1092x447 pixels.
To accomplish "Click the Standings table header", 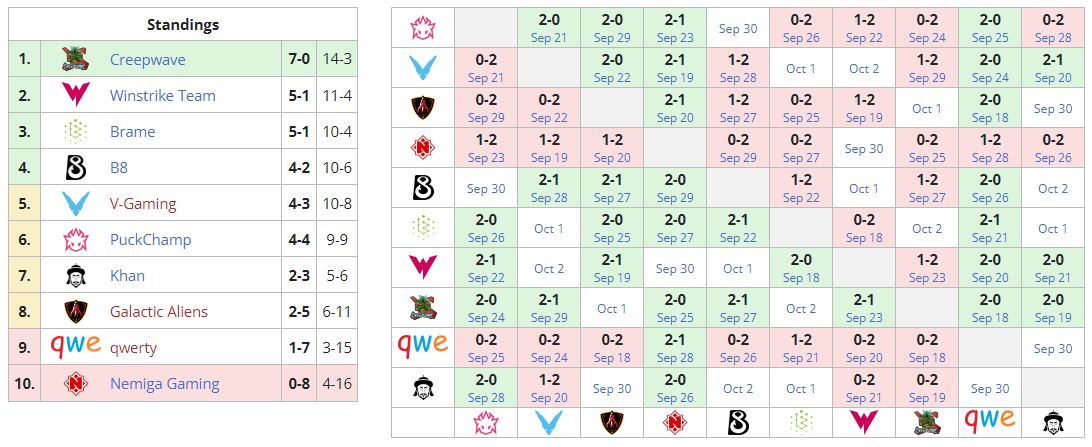I will tap(183, 24).
